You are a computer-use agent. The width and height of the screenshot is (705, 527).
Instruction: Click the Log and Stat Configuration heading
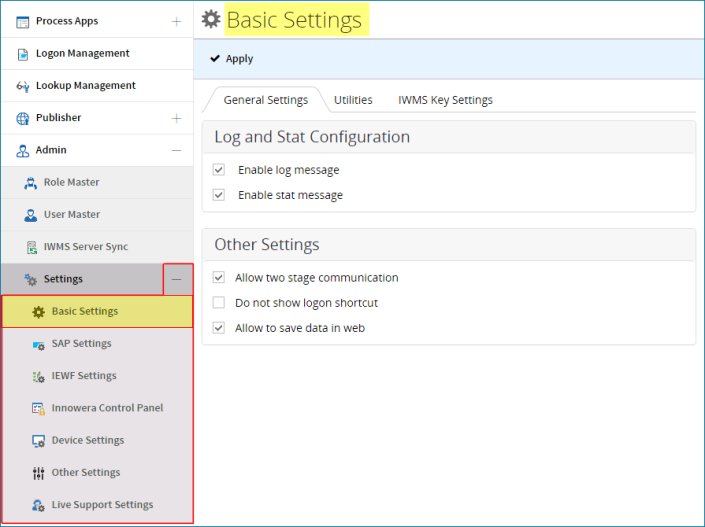click(x=312, y=137)
